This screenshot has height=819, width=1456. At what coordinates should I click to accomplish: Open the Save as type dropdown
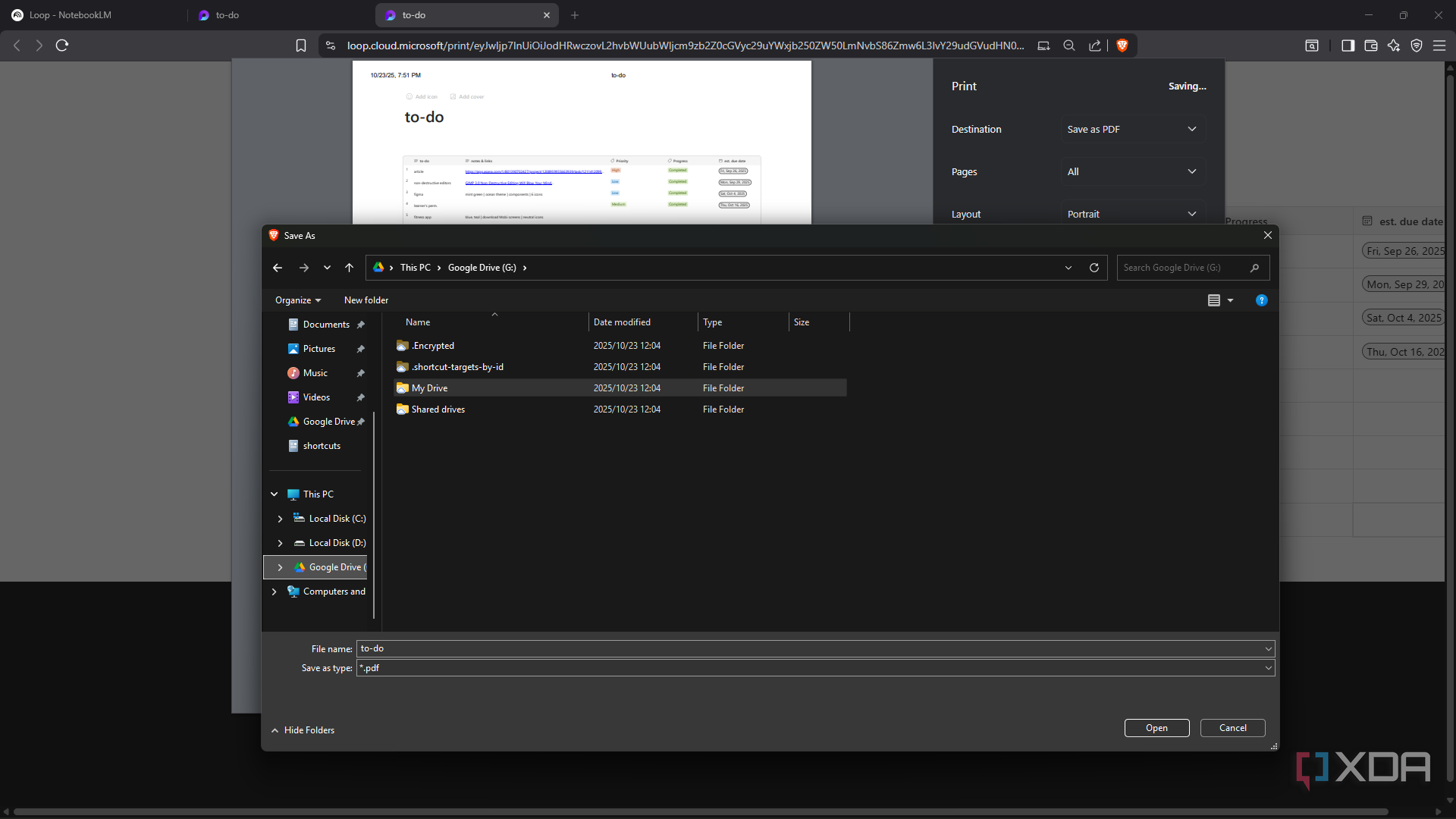tap(816, 668)
